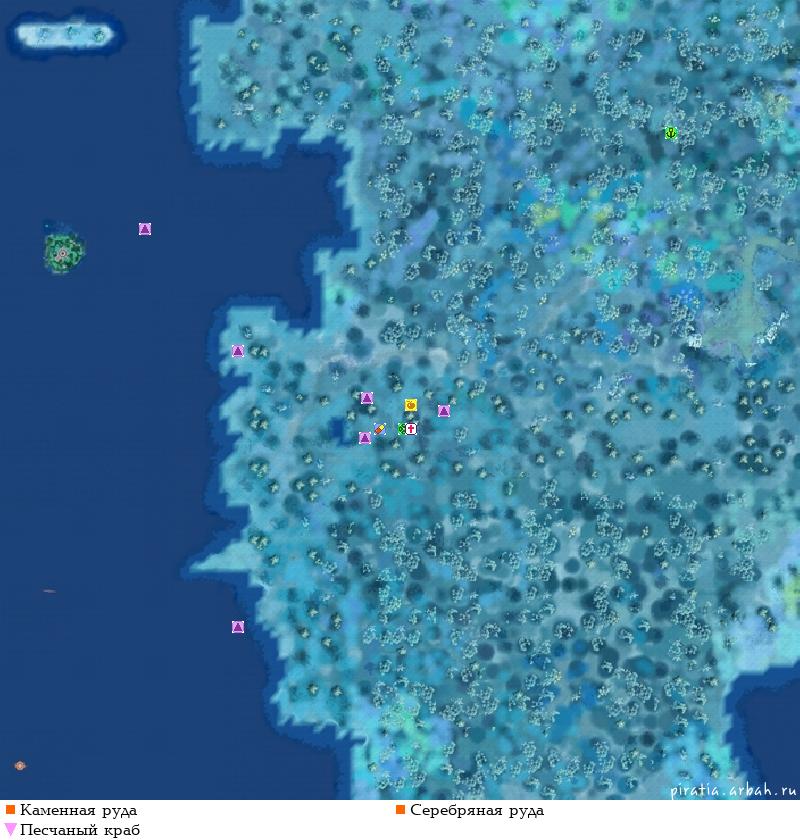Click the orange square beside Каменная руда
The width and height of the screenshot is (800, 840).
[x=10, y=809]
